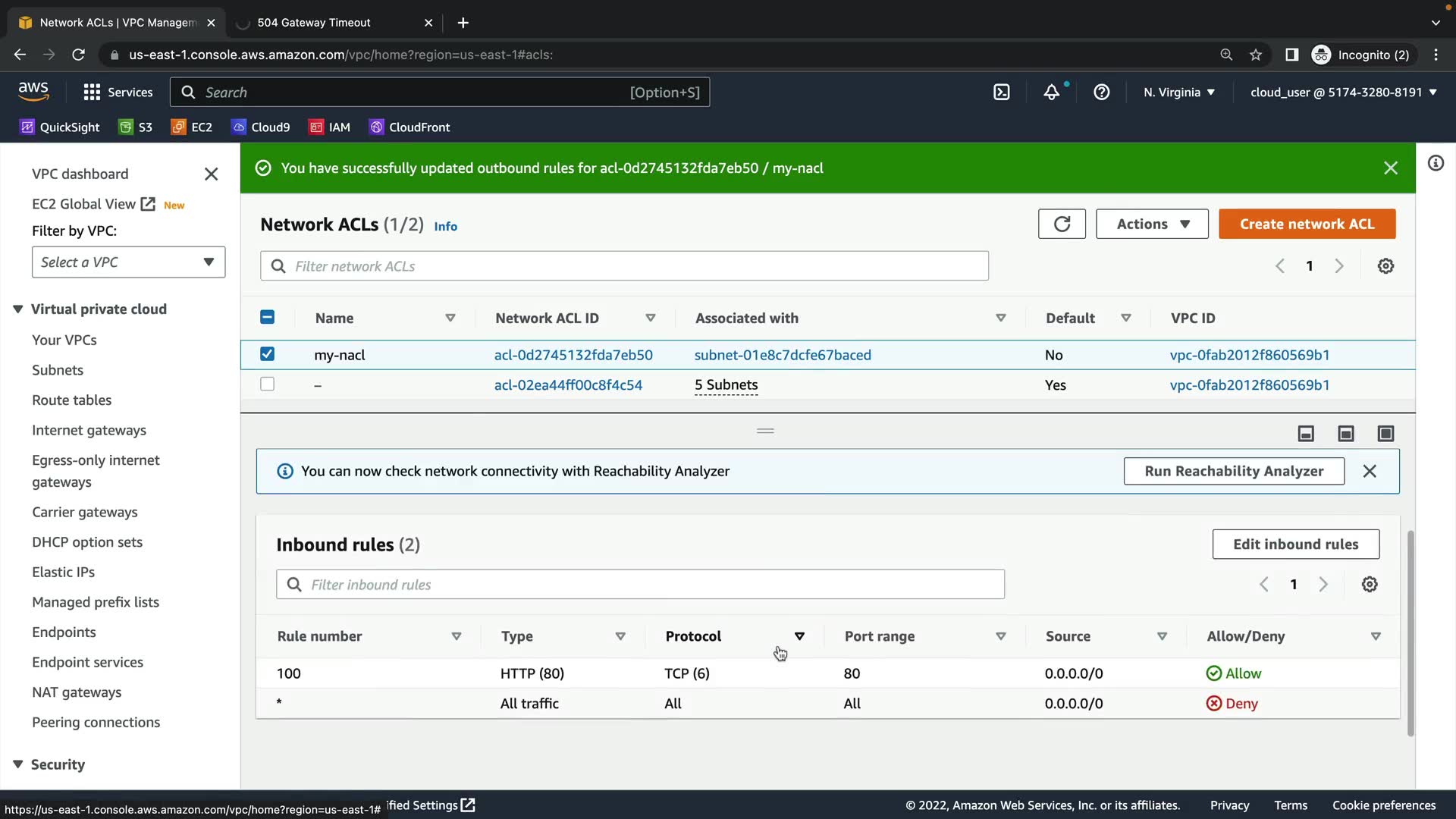
Task: Open the AWS CloudShell icon
Action: 1001,93
